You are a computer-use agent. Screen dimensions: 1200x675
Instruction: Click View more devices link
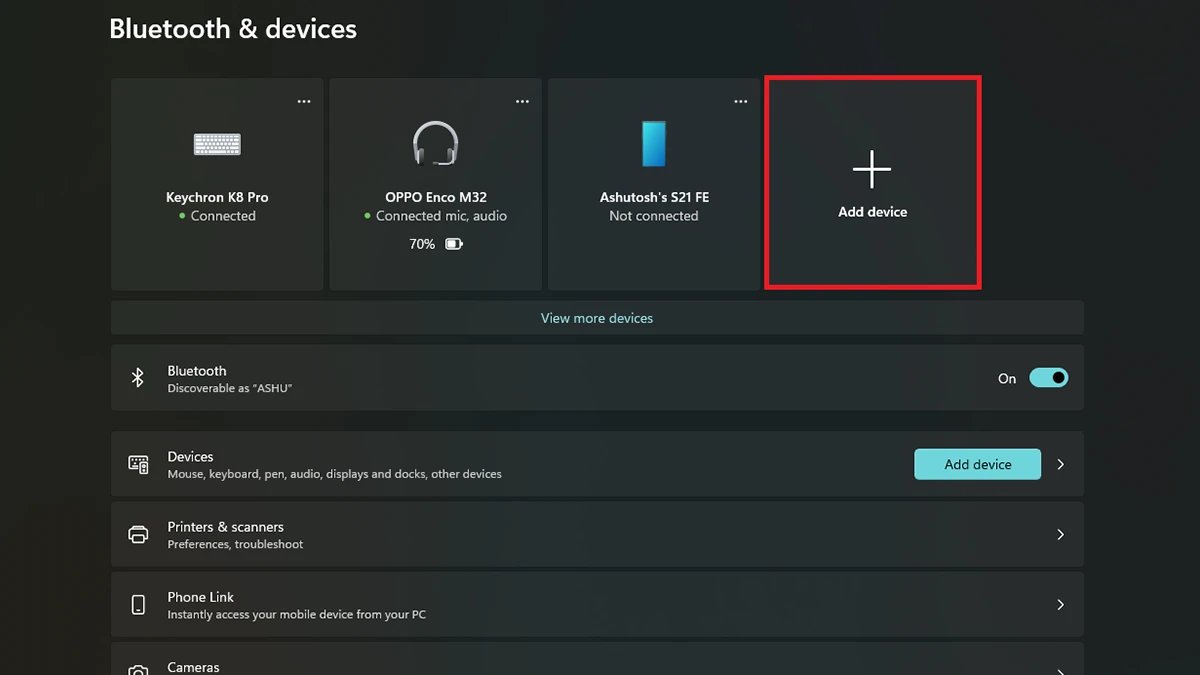pyautogui.click(x=597, y=318)
